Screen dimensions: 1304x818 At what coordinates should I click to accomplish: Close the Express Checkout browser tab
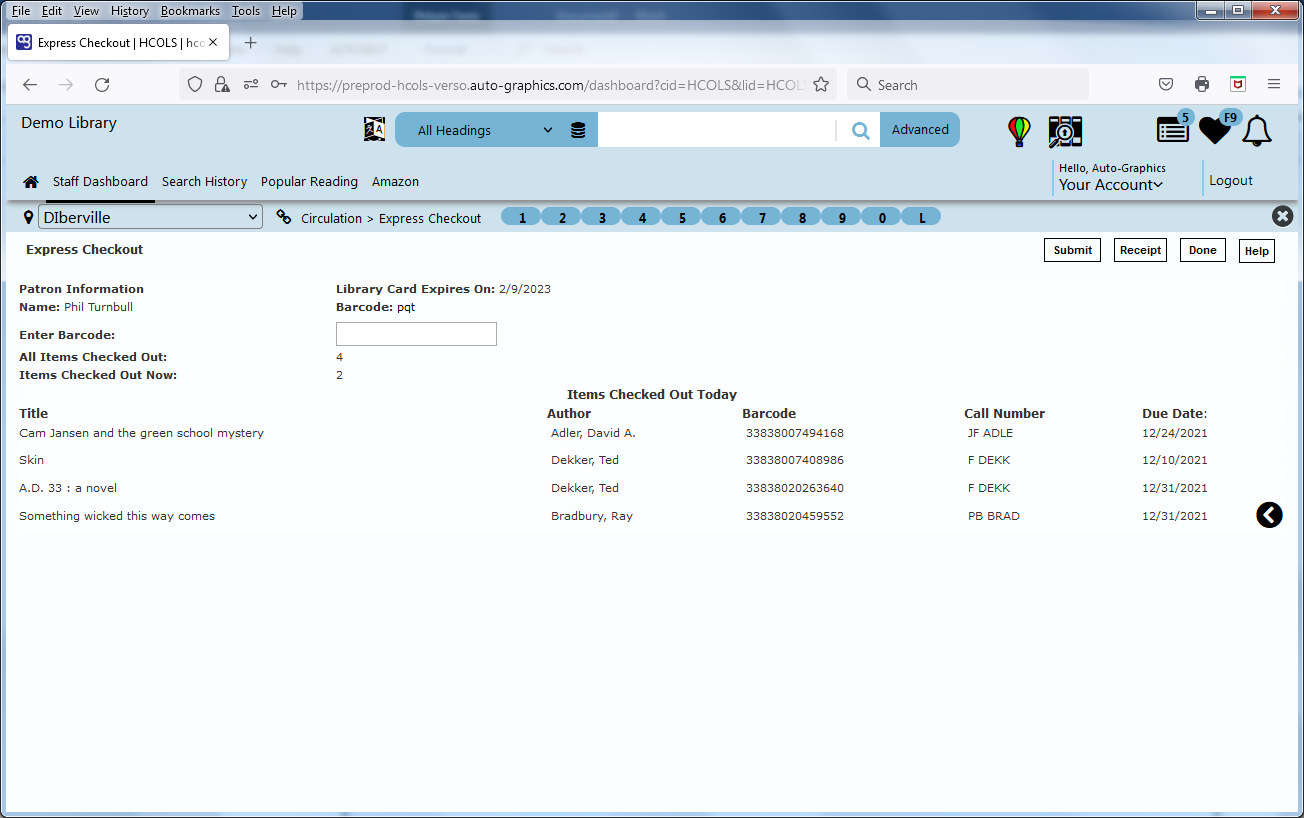click(213, 43)
